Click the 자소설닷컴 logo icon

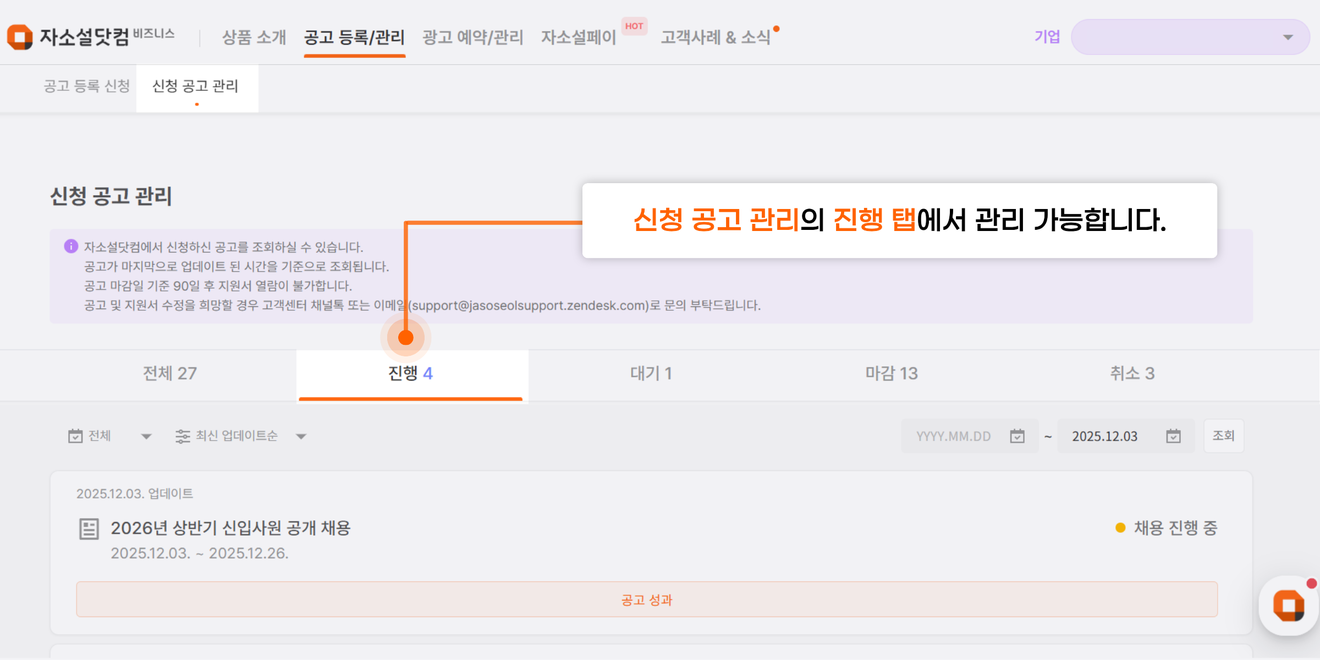pos(20,37)
